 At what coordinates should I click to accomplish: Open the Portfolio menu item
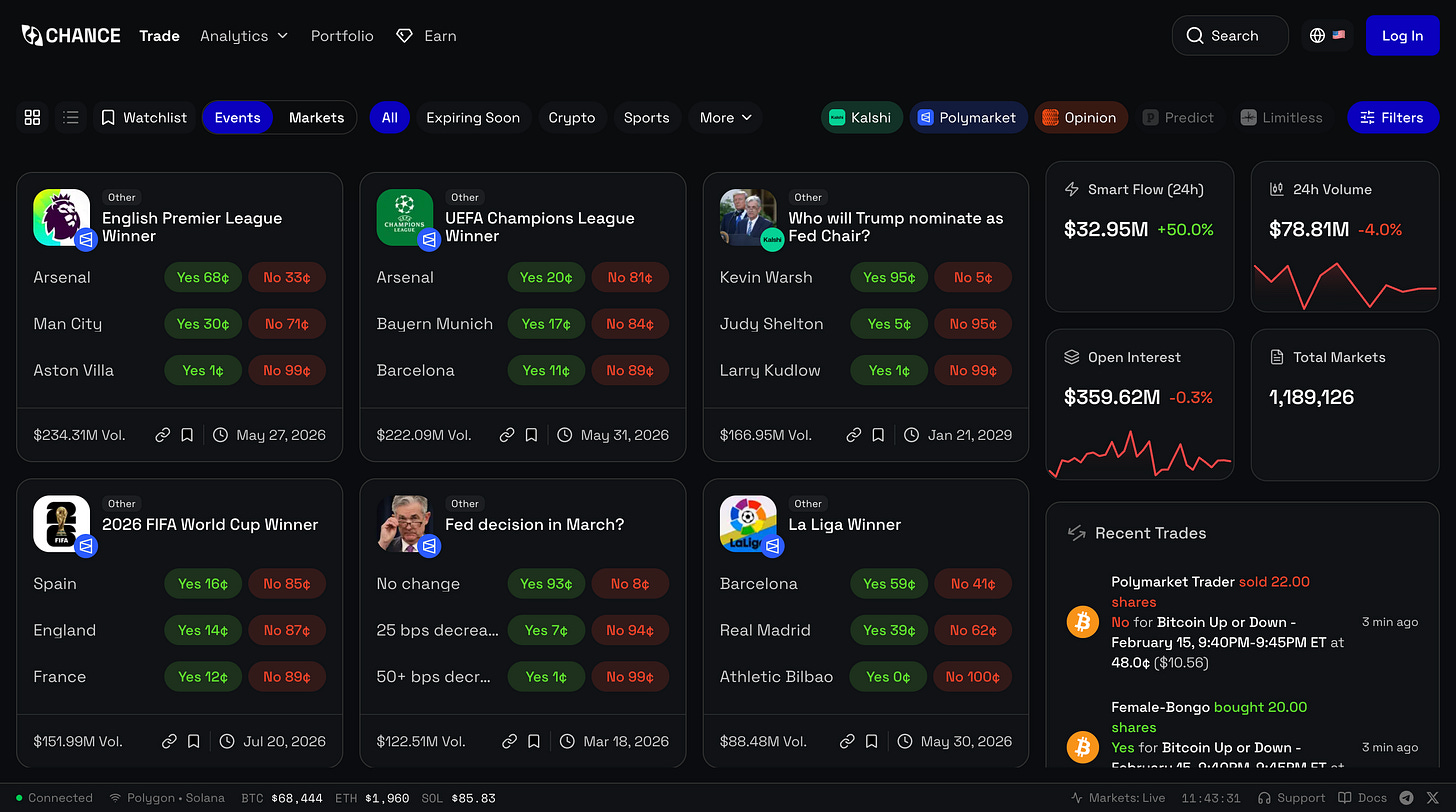pyautogui.click(x=342, y=36)
